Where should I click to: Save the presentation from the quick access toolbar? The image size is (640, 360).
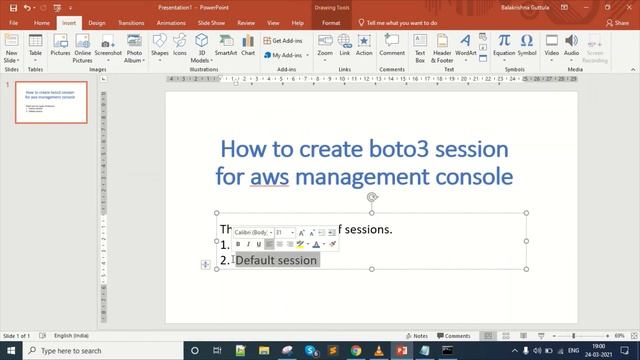tap(13, 8)
